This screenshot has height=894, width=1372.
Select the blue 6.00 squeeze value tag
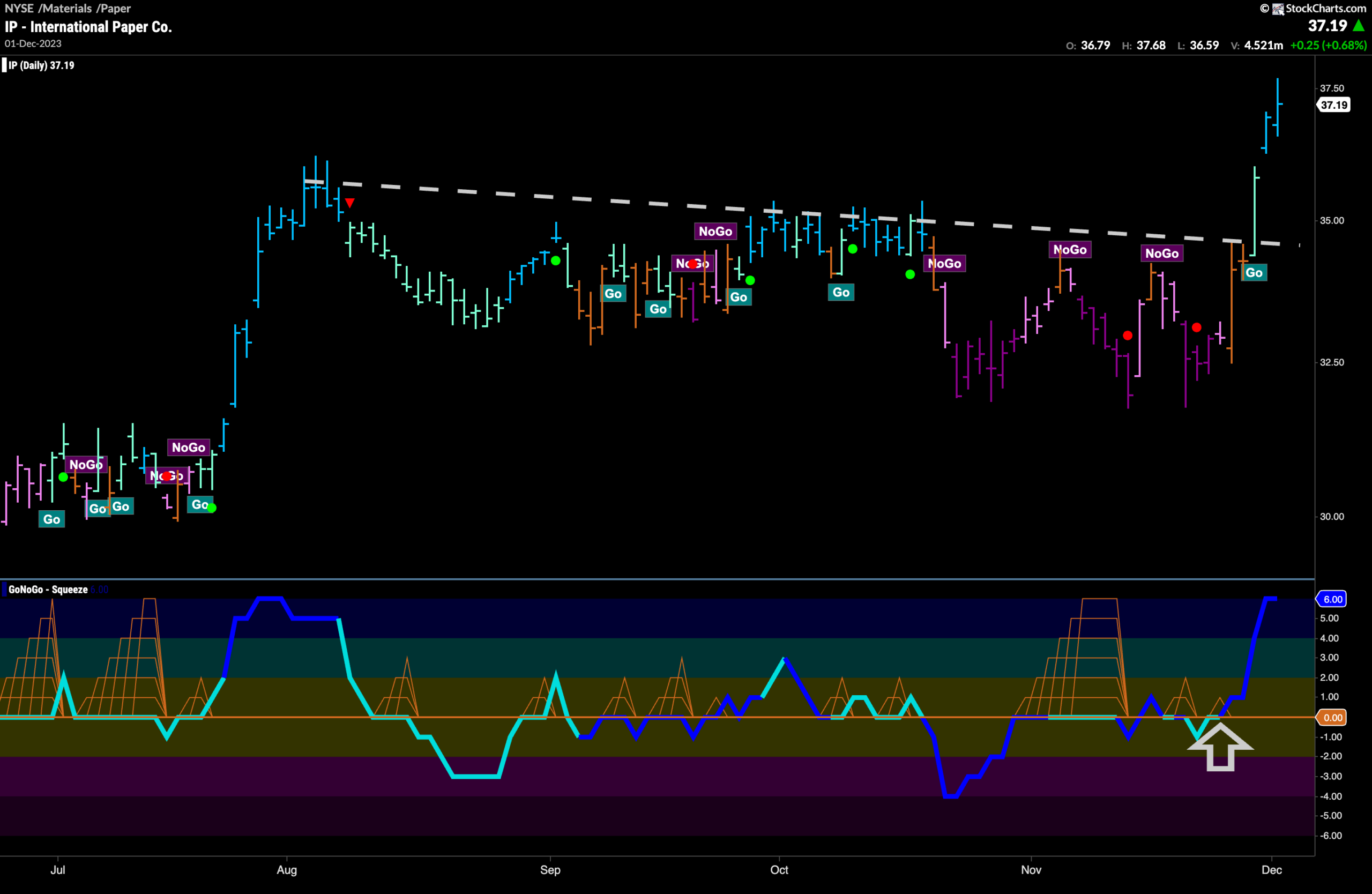coord(1331,599)
